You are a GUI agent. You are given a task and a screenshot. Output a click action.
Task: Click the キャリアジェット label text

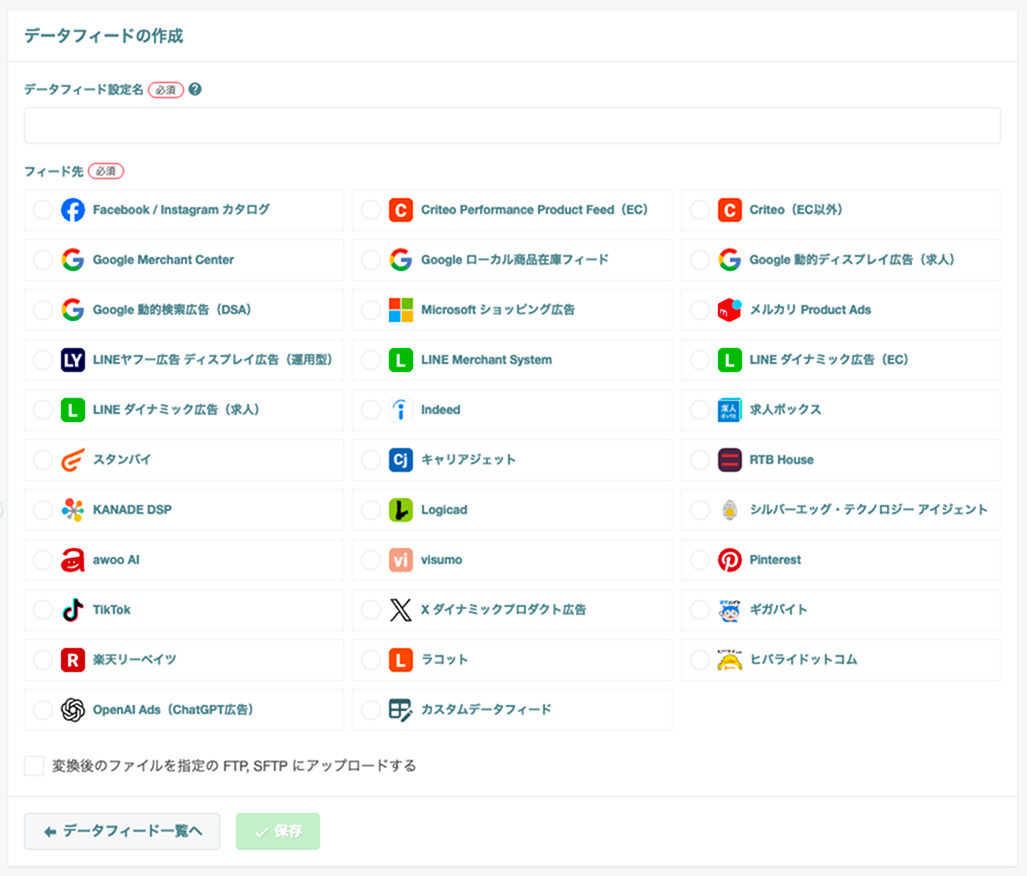tap(468, 460)
